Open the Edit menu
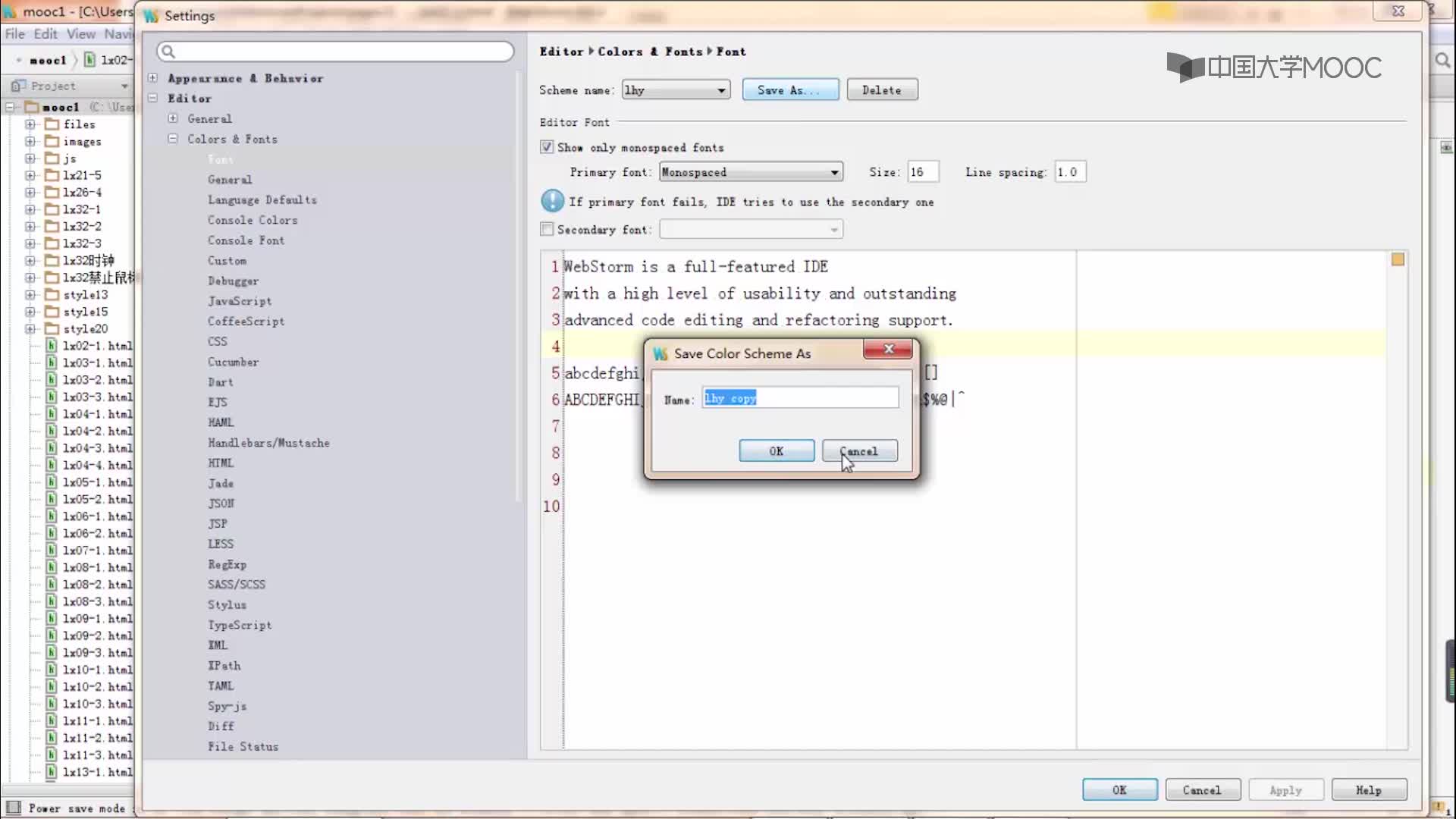The width and height of the screenshot is (1456, 819). (45, 34)
